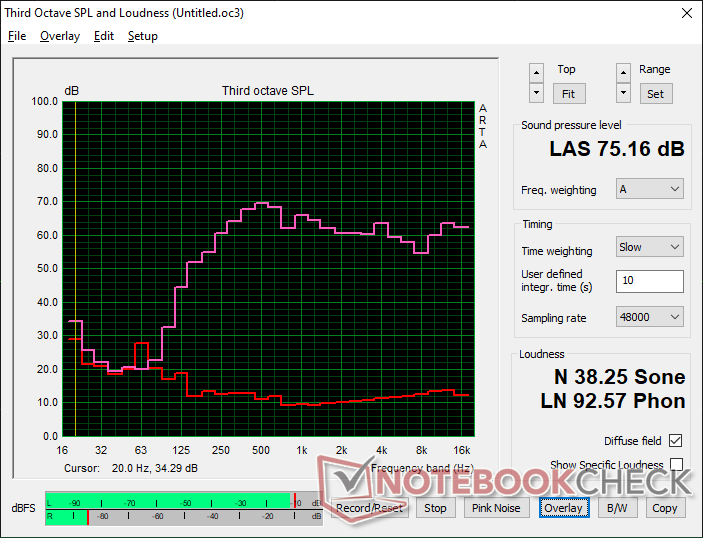The image size is (703, 538).
Task: Click the right channel dBFS meter
Action: click(x=184, y=516)
